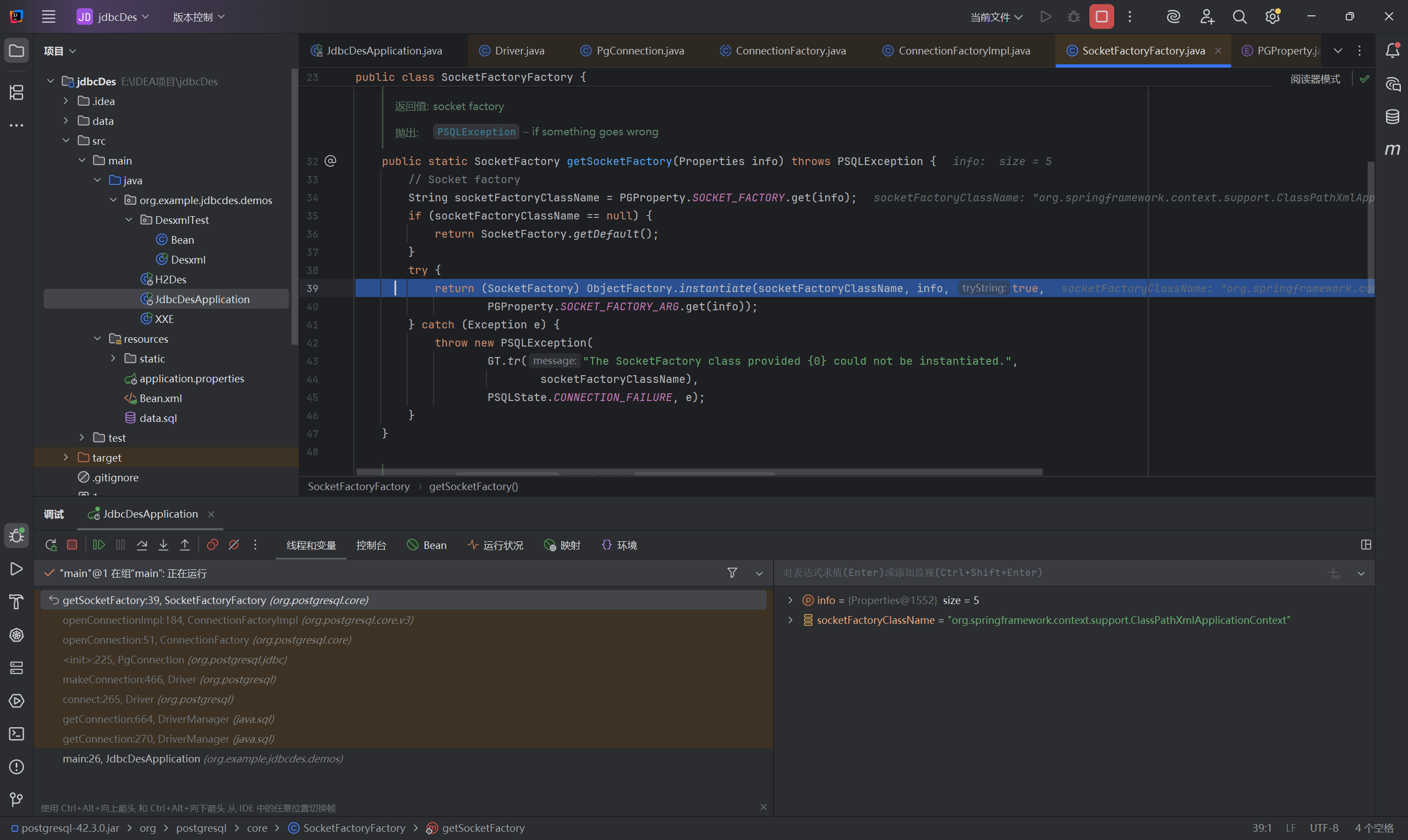Open the 控制台 console tab
Viewport: 1408px width, 840px height.
(371, 545)
